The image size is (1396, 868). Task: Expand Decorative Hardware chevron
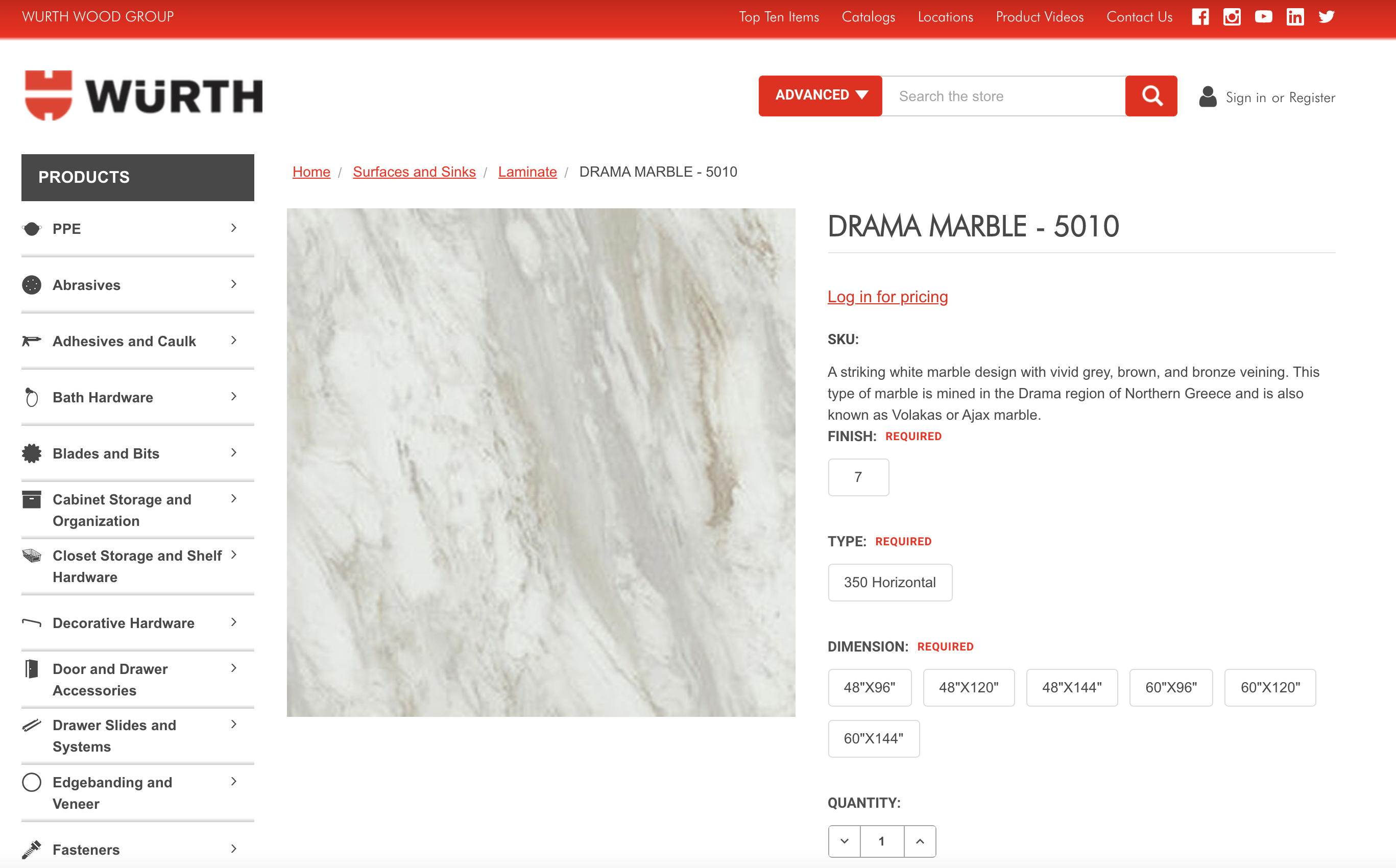click(x=234, y=622)
